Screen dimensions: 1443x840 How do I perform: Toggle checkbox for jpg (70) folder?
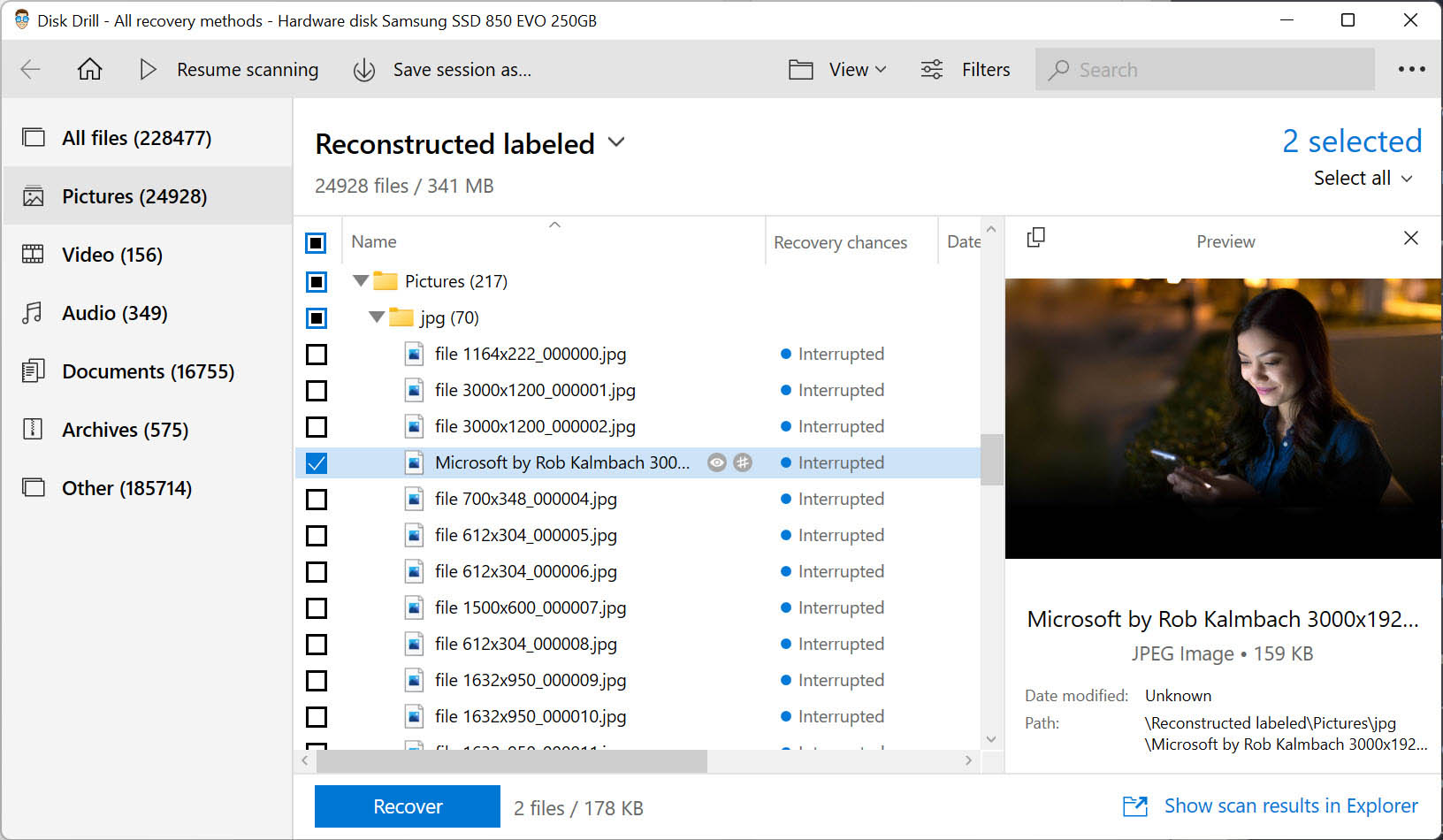(316, 317)
